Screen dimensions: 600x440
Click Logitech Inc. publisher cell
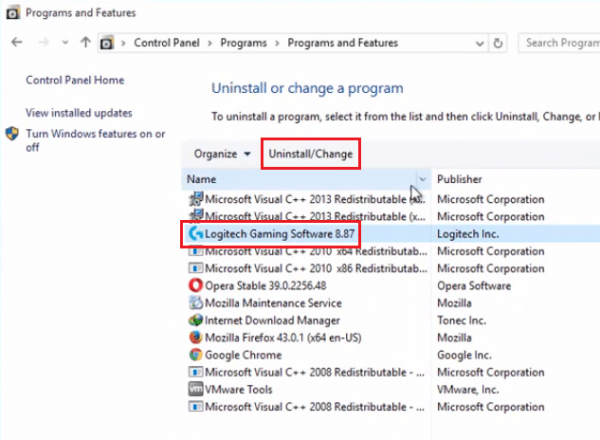[x=468, y=234]
